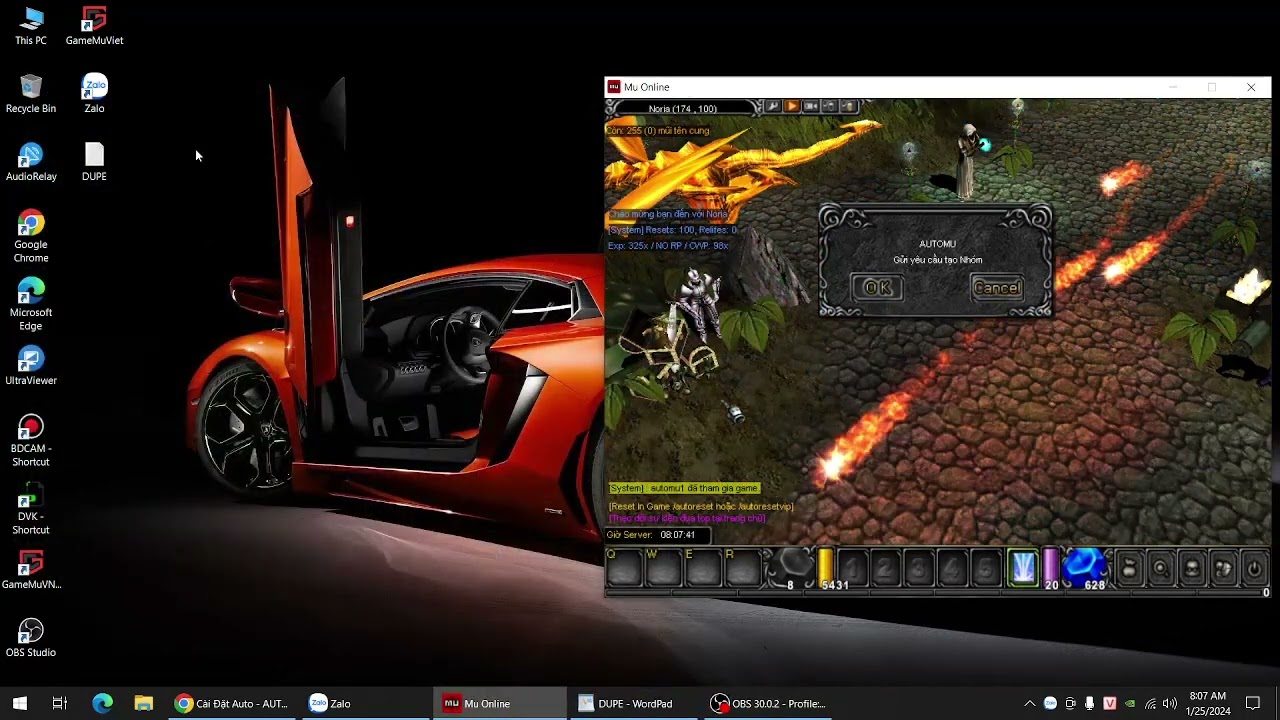
Task: Click the yellow bar showing 5431
Action: pyautogui.click(x=827, y=568)
